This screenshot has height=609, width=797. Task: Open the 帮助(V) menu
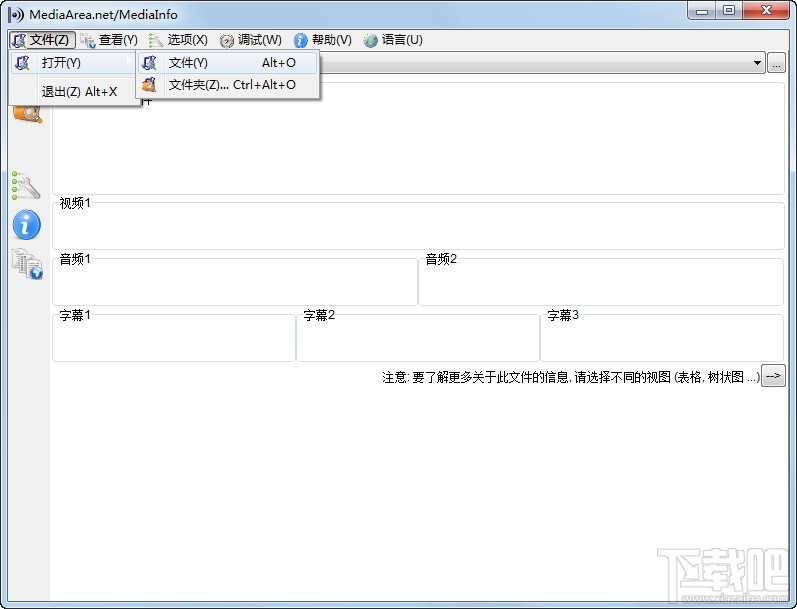(x=322, y=40)
